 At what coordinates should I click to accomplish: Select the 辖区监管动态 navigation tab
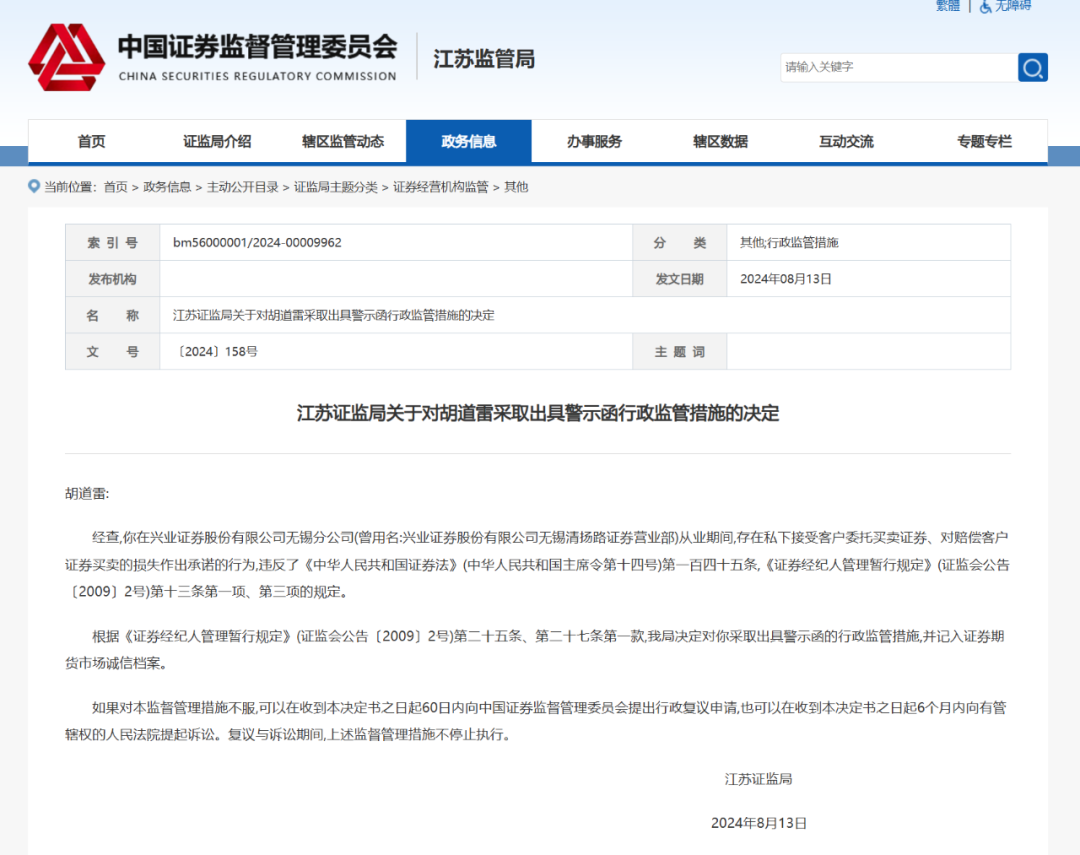coord(343,142)
